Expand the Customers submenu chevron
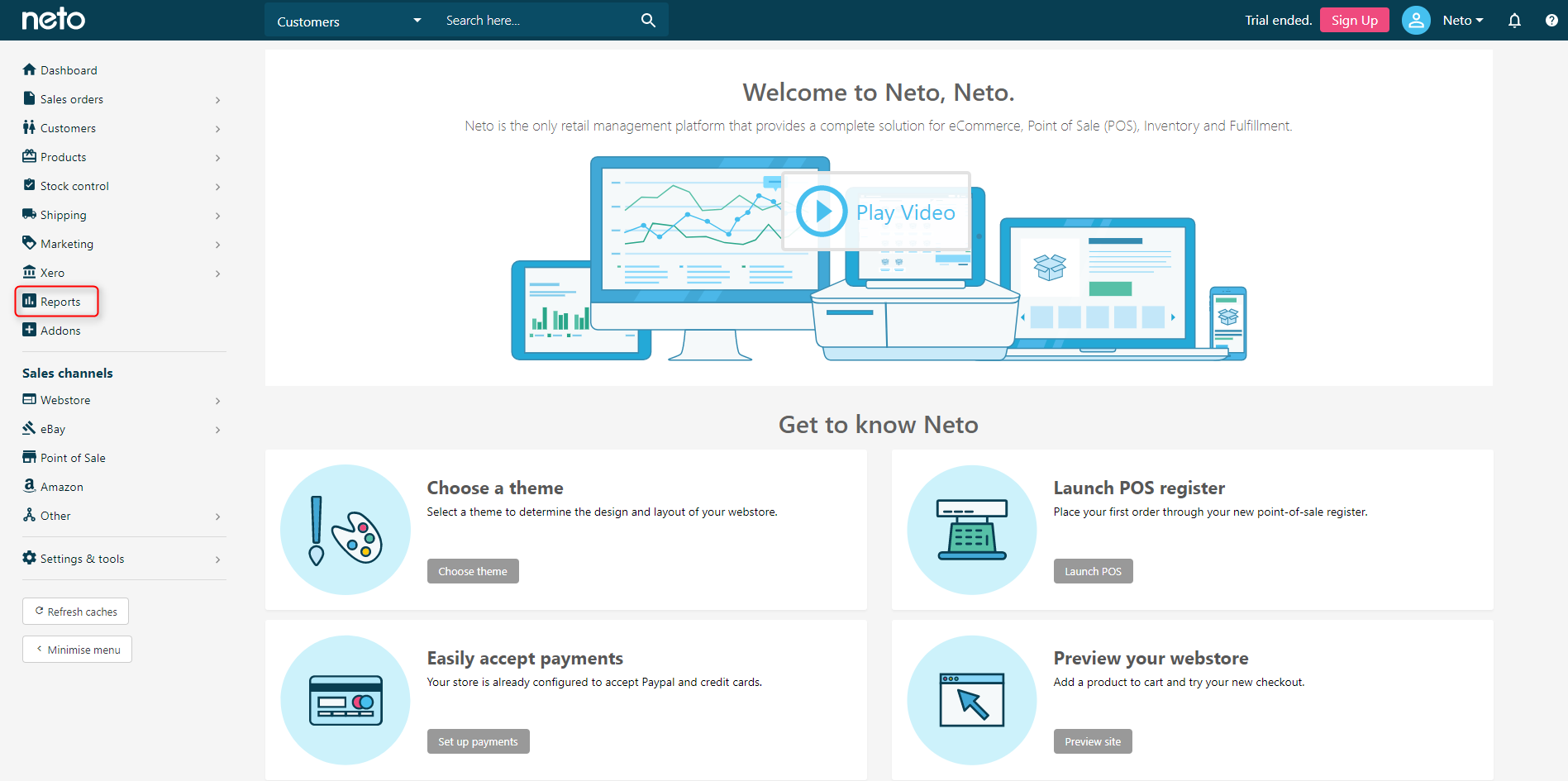The width and height of the screenshot is (1568, 781). click(218, 129)
